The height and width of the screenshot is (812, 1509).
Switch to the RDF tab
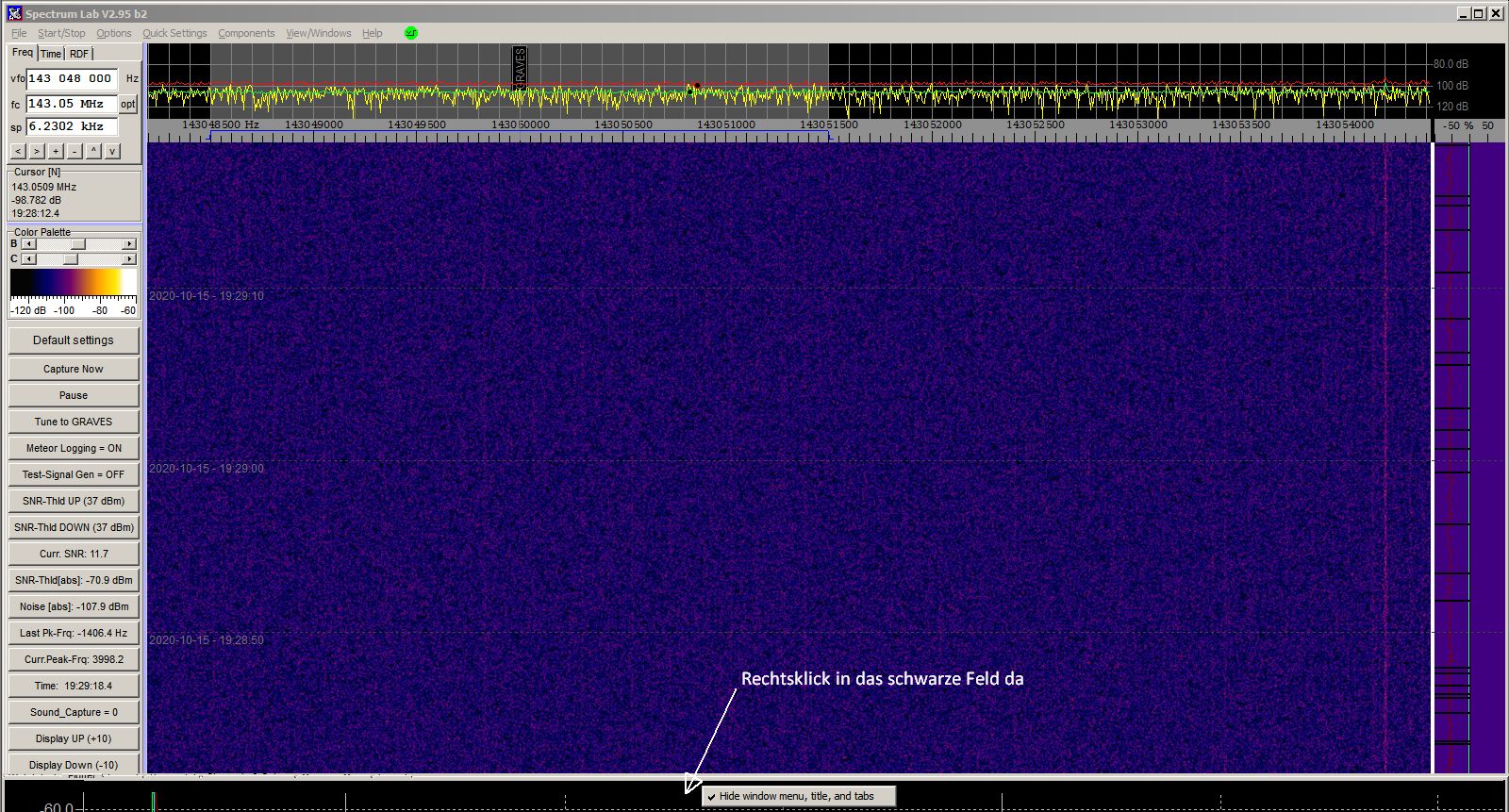(79, 54)
